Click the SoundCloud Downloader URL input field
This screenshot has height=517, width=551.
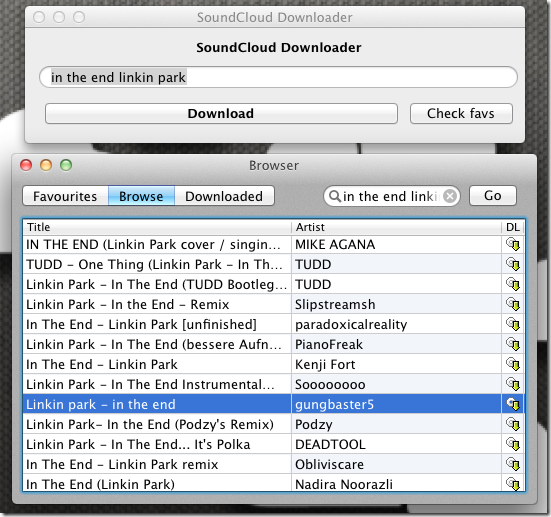tap(278, 77)
